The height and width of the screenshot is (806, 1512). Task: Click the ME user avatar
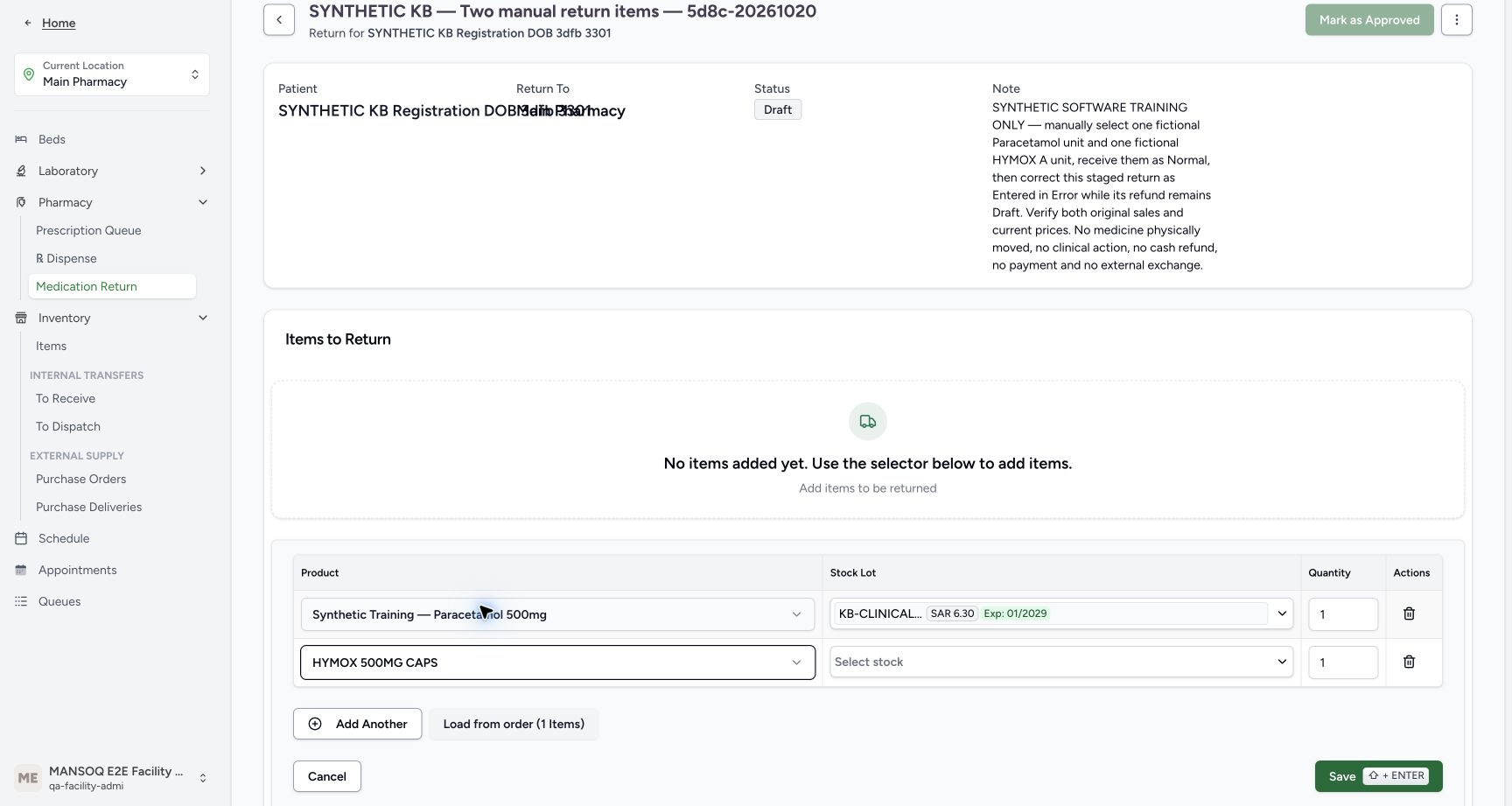point(28,777)
